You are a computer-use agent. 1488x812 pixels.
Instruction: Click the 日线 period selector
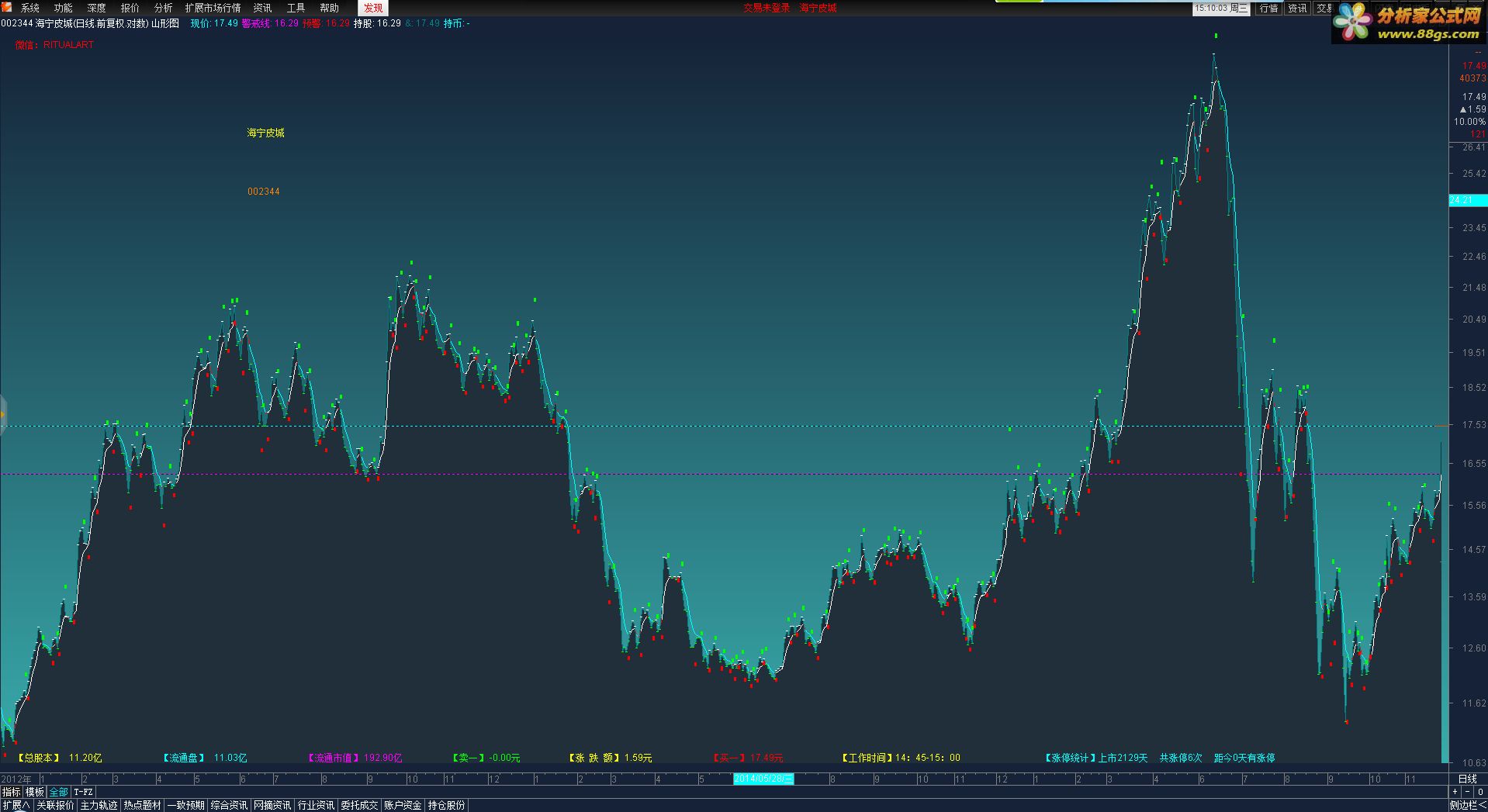[1468, 779]
